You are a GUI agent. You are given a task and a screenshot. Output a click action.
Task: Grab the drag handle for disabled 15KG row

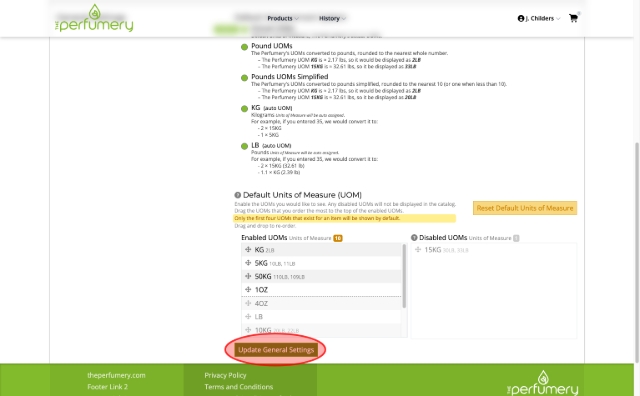point(418,249)
